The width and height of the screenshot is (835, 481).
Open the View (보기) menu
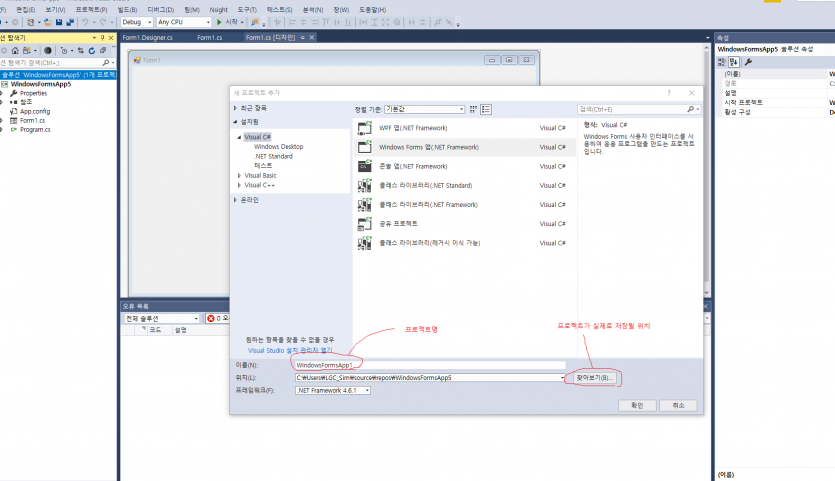[55, 10]
